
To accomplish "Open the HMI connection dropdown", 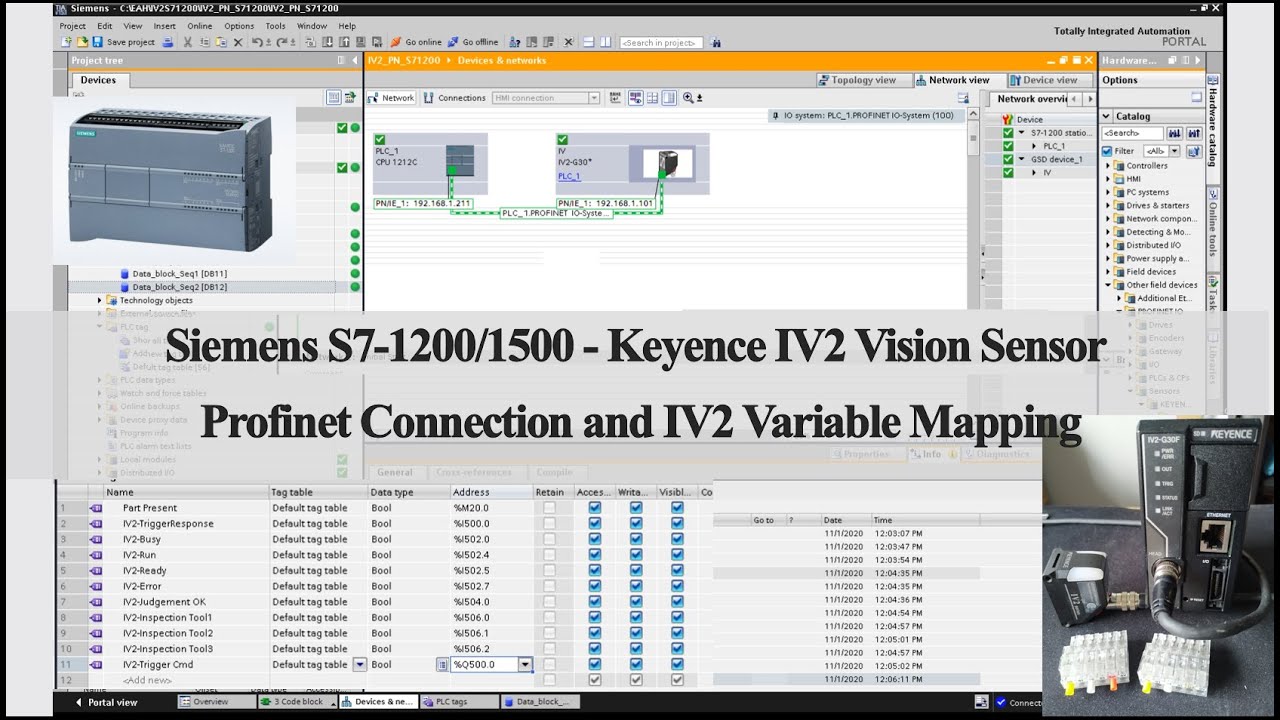I will [x=594, y=98].
